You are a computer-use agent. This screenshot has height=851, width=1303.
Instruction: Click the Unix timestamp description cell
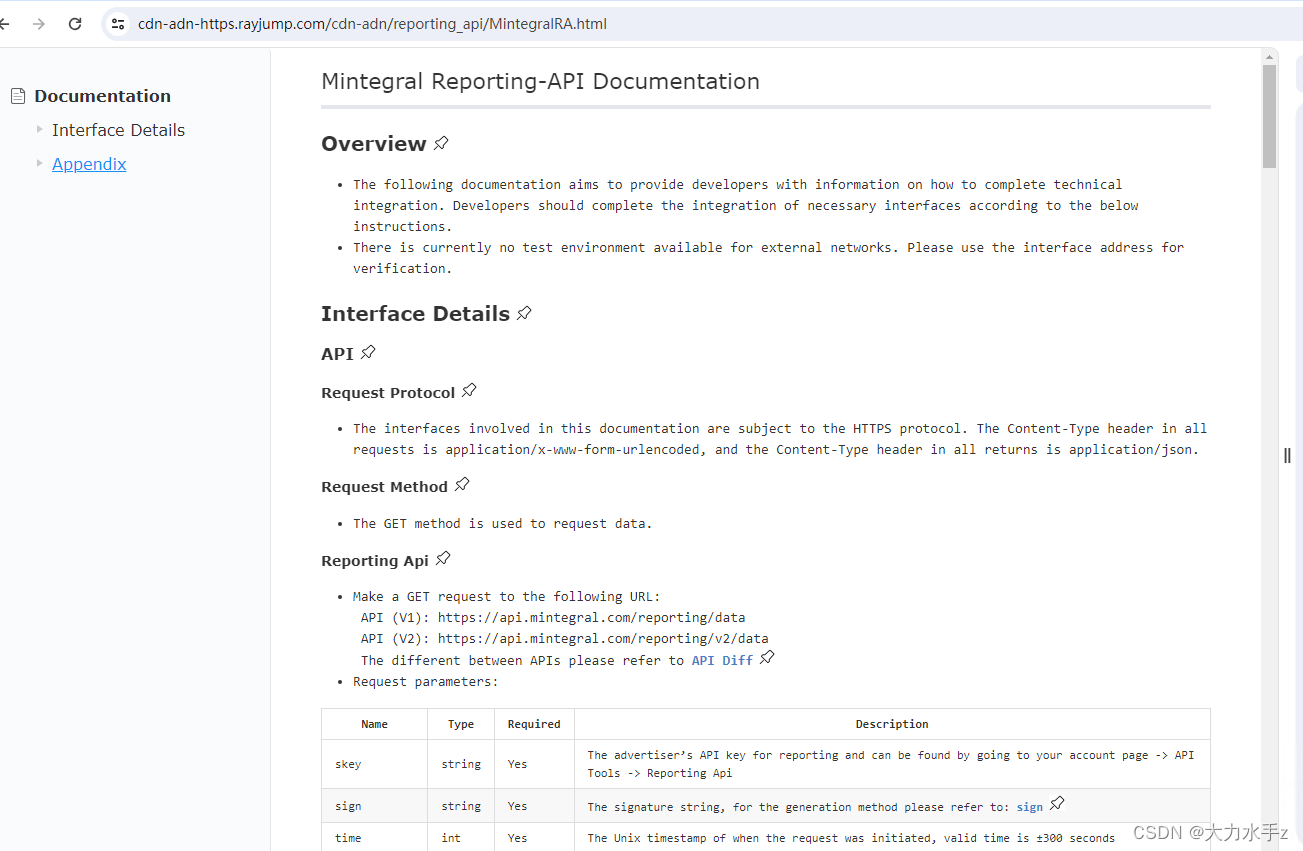(892, 837)
